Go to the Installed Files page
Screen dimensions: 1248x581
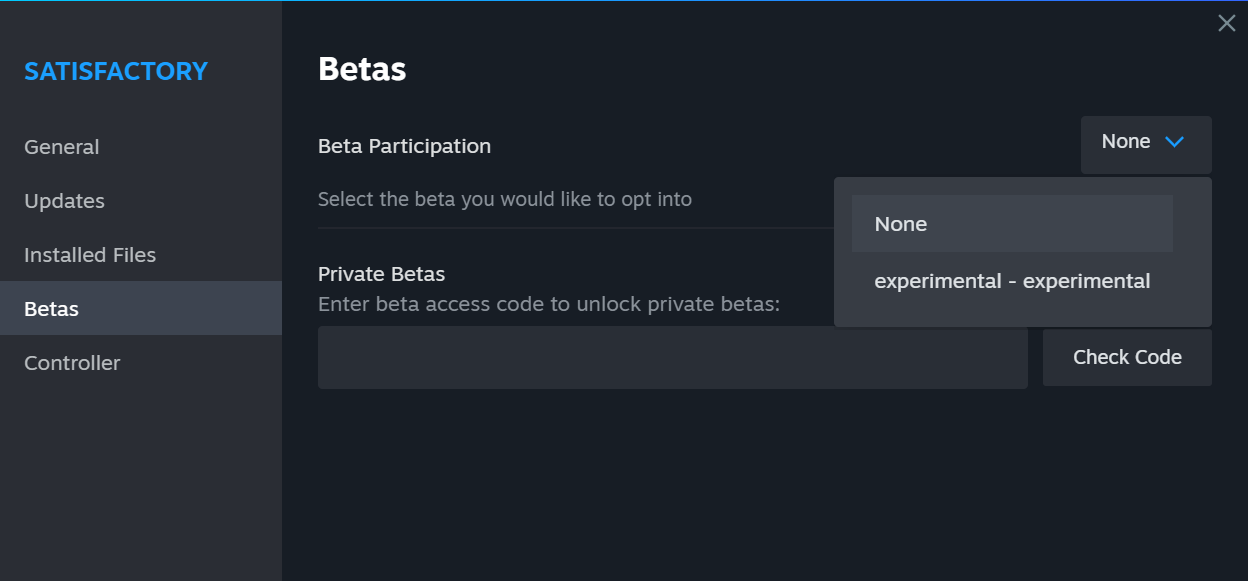pyautogui.click(x=90, y=255)
